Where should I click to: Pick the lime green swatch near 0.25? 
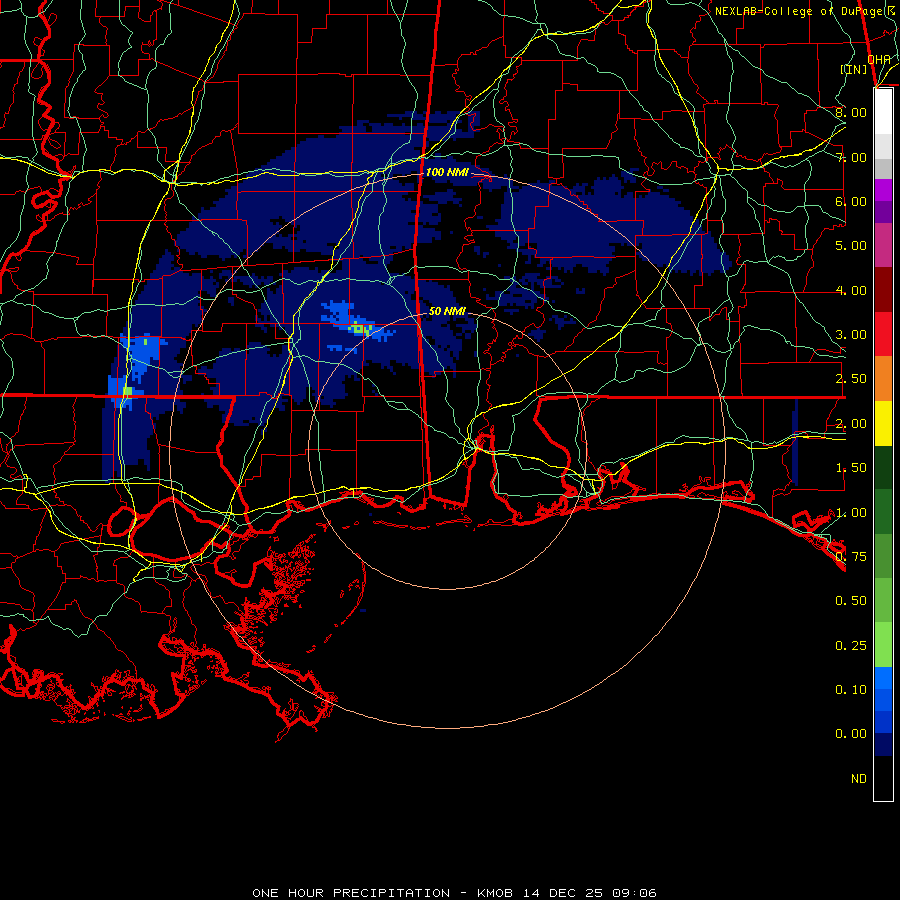883,645
